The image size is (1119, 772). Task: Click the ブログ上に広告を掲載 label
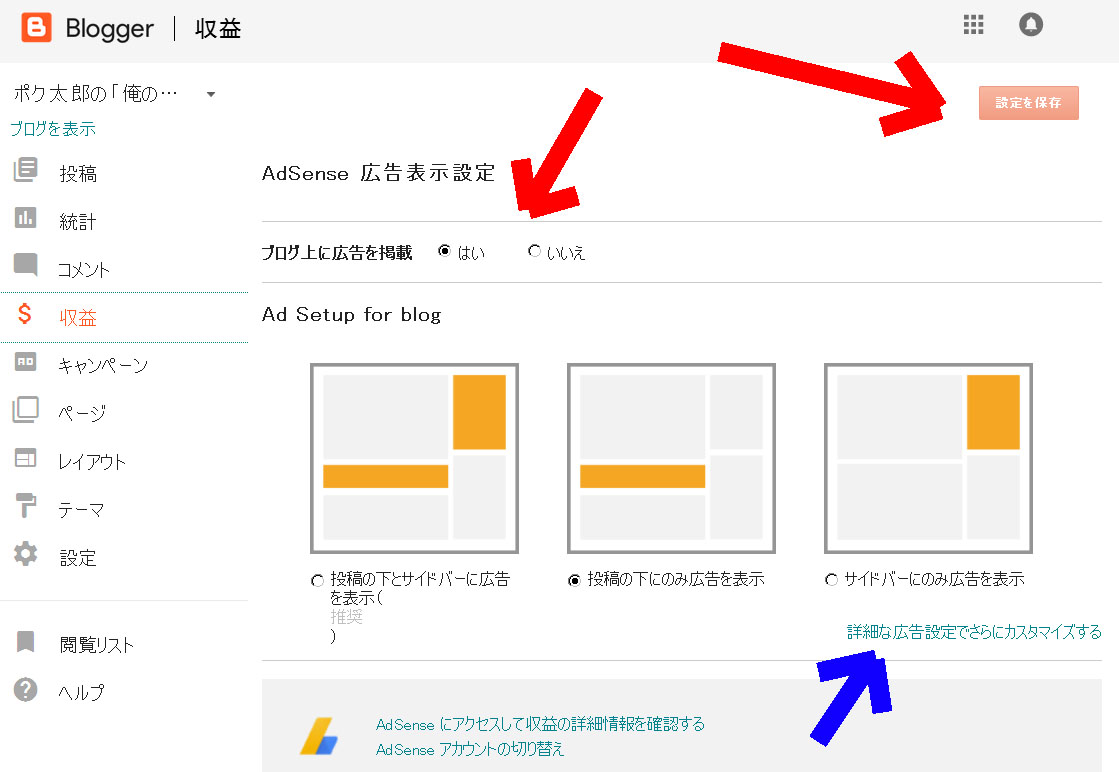337,253
